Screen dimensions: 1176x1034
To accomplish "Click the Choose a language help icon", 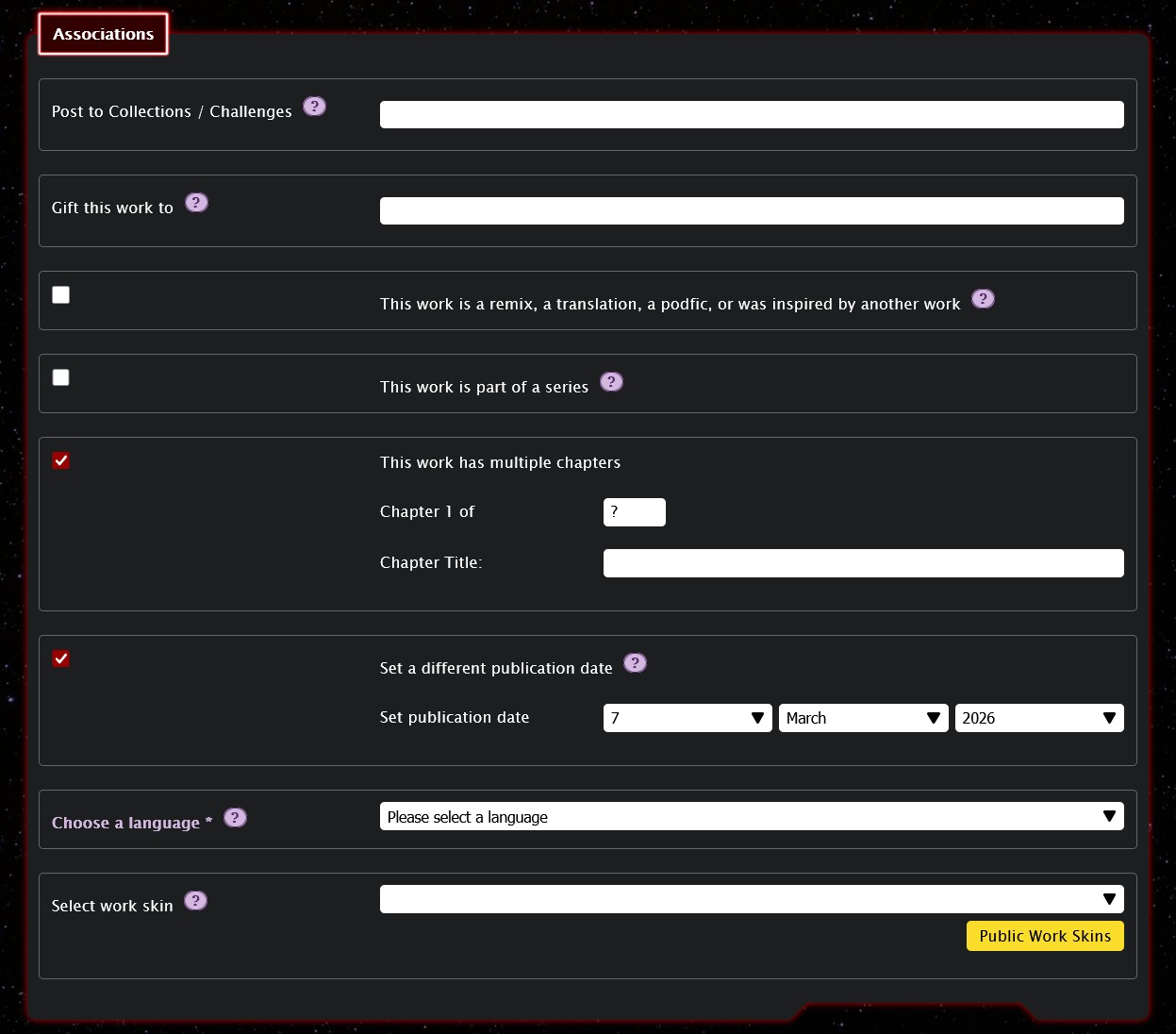I will pyautogui.click(x=235, y=818).
